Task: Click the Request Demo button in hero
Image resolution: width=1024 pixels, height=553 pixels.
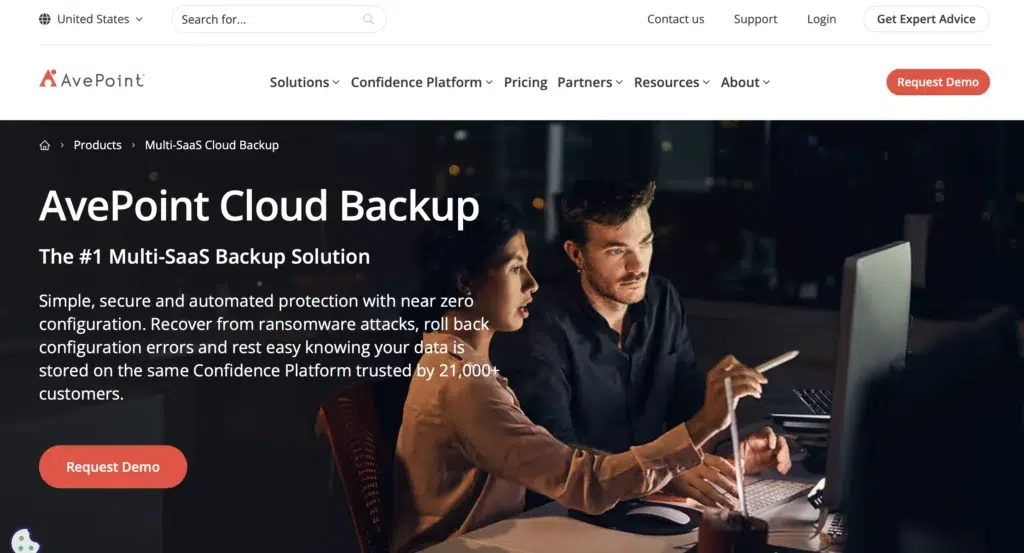Action: [113, 467]
